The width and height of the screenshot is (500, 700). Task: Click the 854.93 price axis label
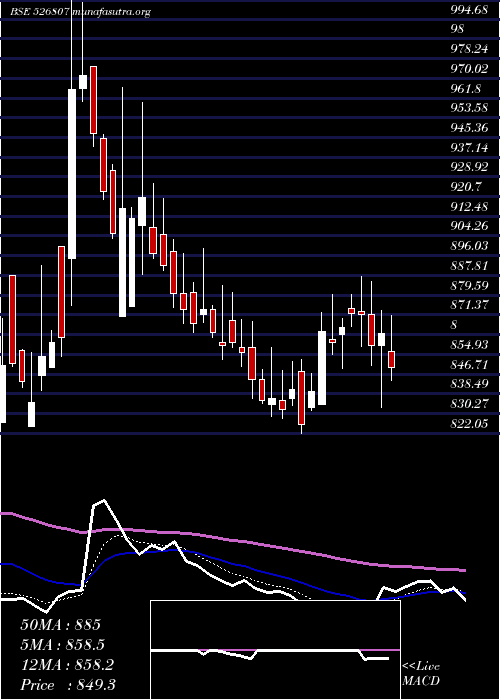tap(469, 345)
